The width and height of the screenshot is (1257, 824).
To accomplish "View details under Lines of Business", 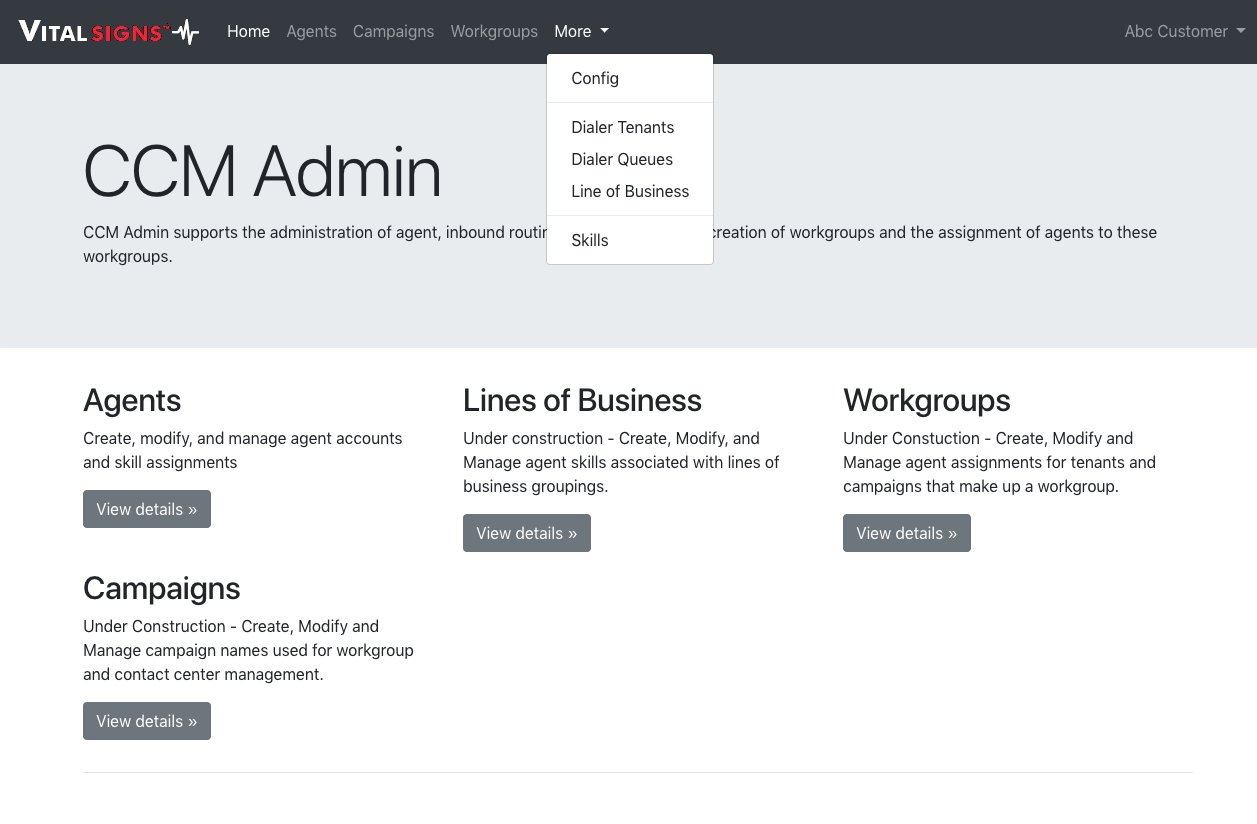I will coord(527,533).
